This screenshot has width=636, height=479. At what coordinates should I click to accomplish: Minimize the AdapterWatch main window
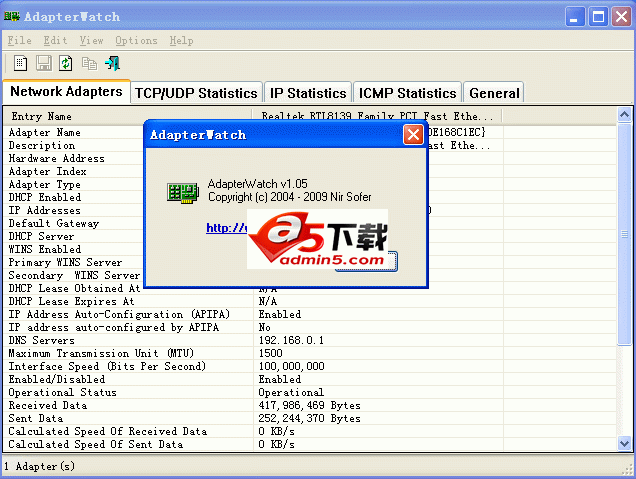[x=575, y=17]
